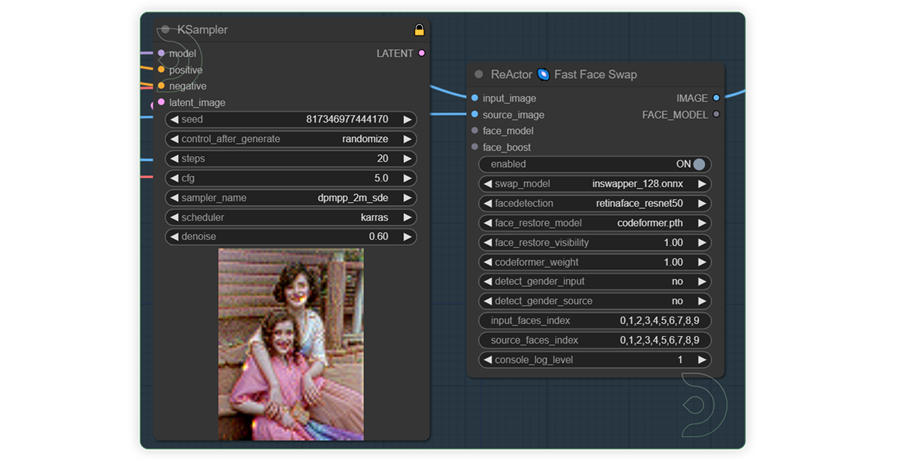This screenshot has width=900, height=461.
Task: Click the input_faces_index text field
Action: pos(595,320)
